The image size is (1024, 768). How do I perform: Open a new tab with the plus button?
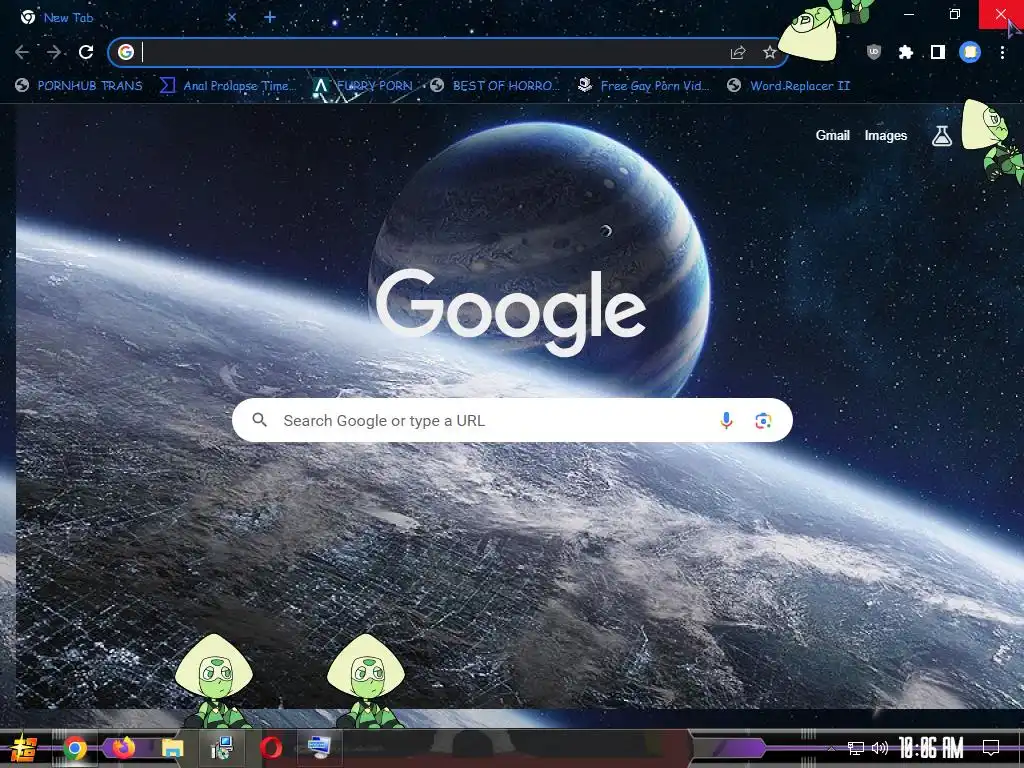click(270, 18)
